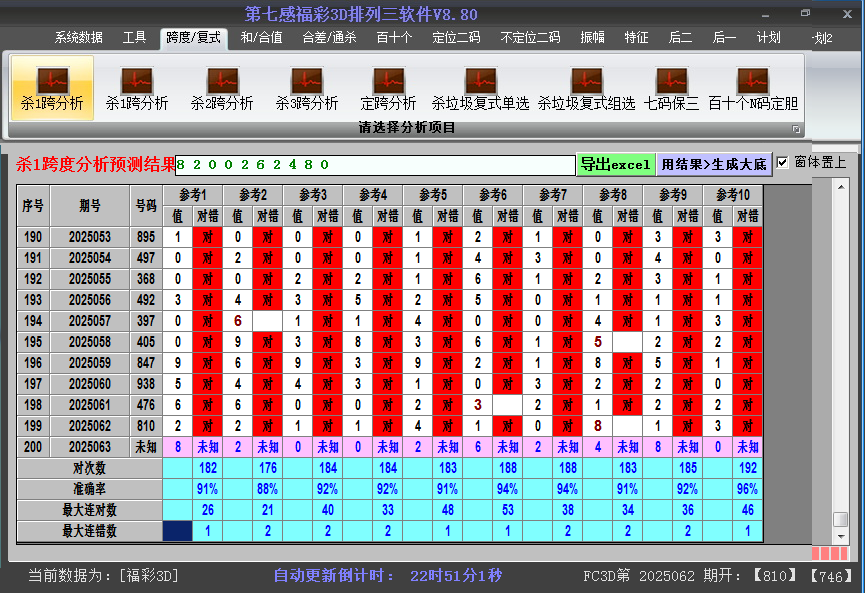Click the 序号 column header
Viewport: 865px width, 593px height.
(33, 206)
